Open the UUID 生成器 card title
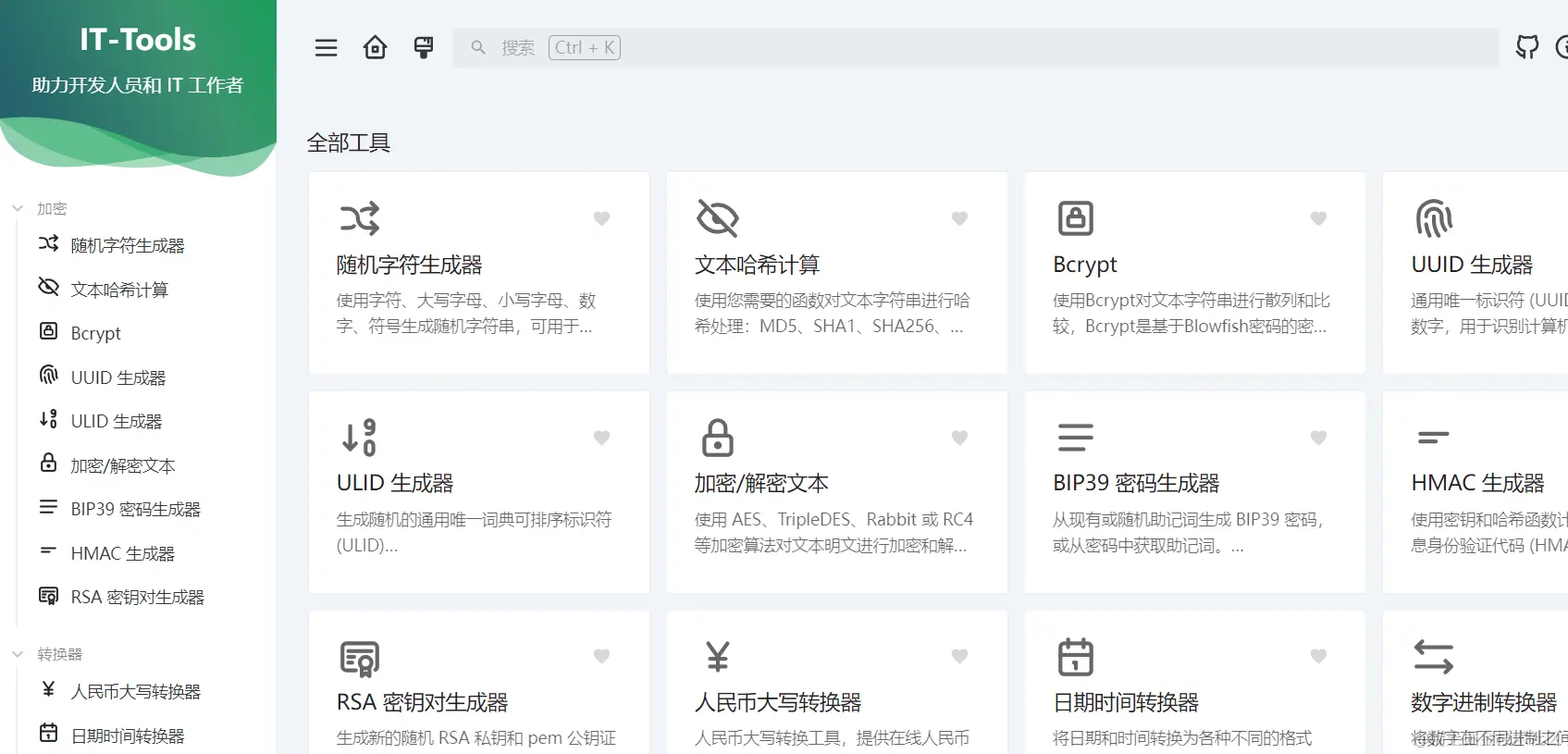Viewport: 1568px width, 754px height. tap(1472, 265)
